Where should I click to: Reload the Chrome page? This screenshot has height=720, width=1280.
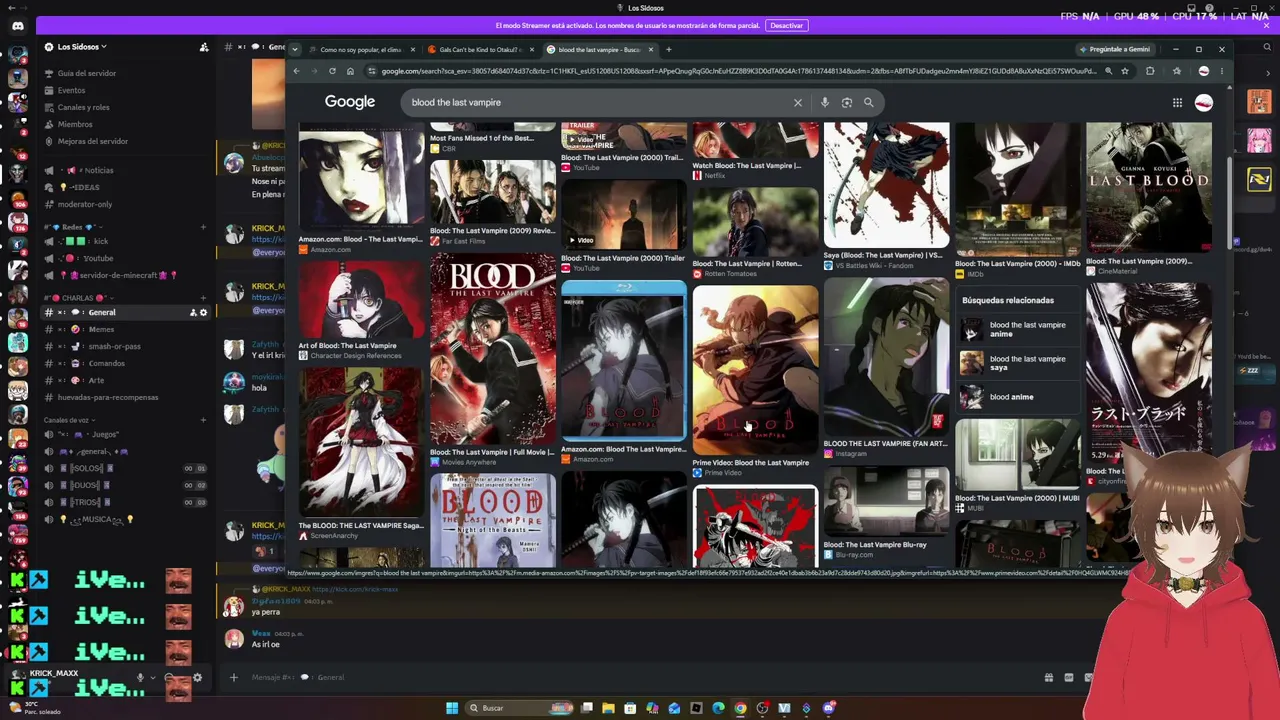[x=332, y=71]
